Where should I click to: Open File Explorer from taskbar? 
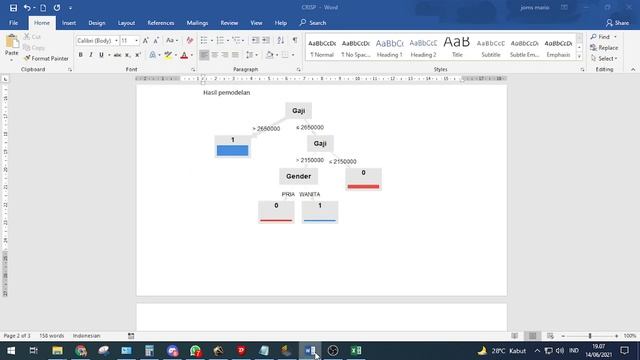(x=57, y=351)
